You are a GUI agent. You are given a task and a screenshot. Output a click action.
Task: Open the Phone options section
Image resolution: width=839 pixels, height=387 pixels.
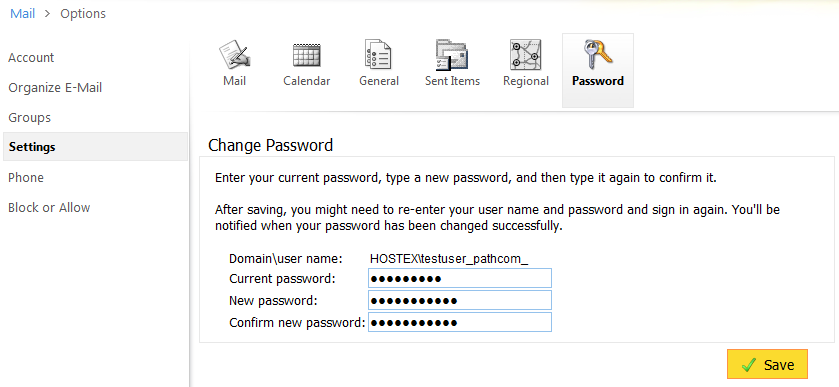click(26, 177)
